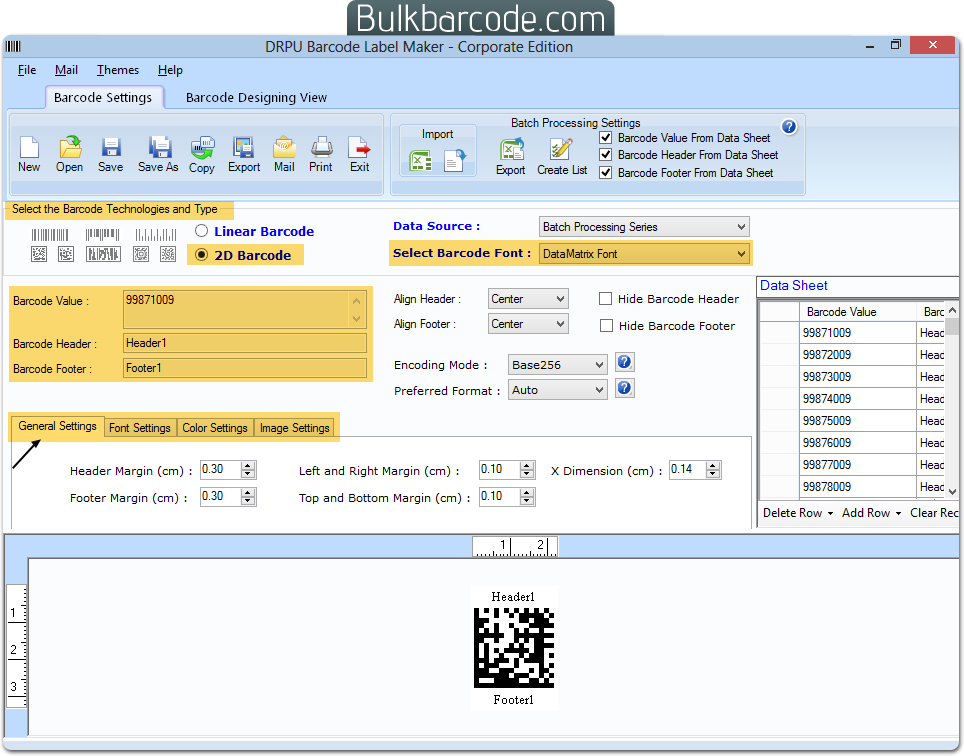Open Batch Processing Settings help icon
The width and height of the screenshot is (964, 756).
click(x=789, y=127)
